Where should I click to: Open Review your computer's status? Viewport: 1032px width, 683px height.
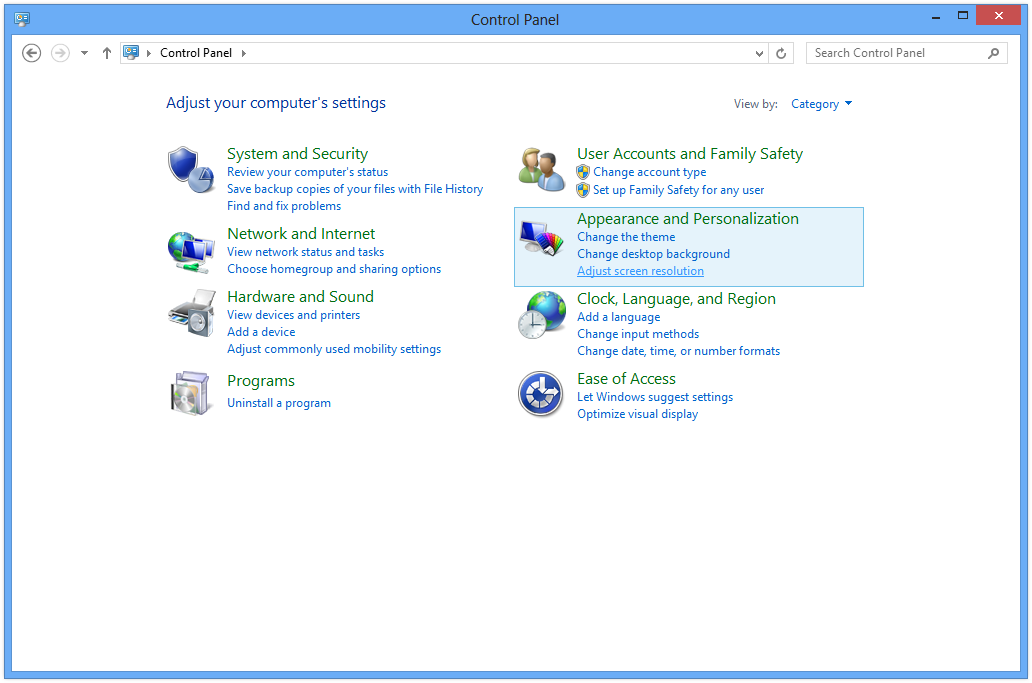pos(307,172)
